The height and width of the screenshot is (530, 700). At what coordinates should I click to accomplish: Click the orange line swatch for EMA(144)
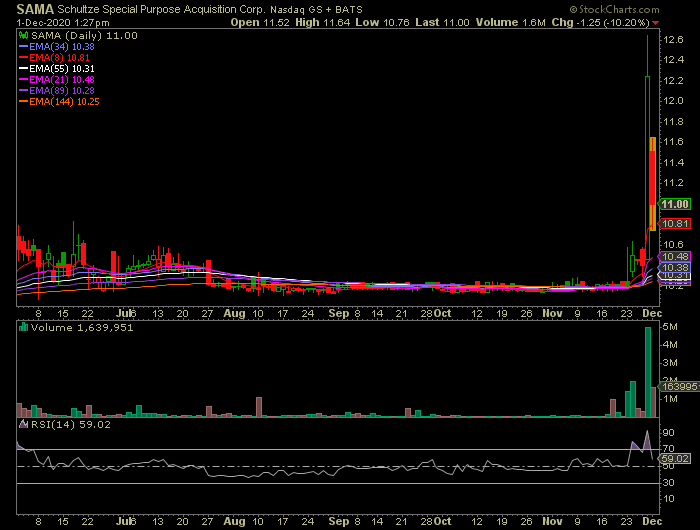click(x=24, y=102)
